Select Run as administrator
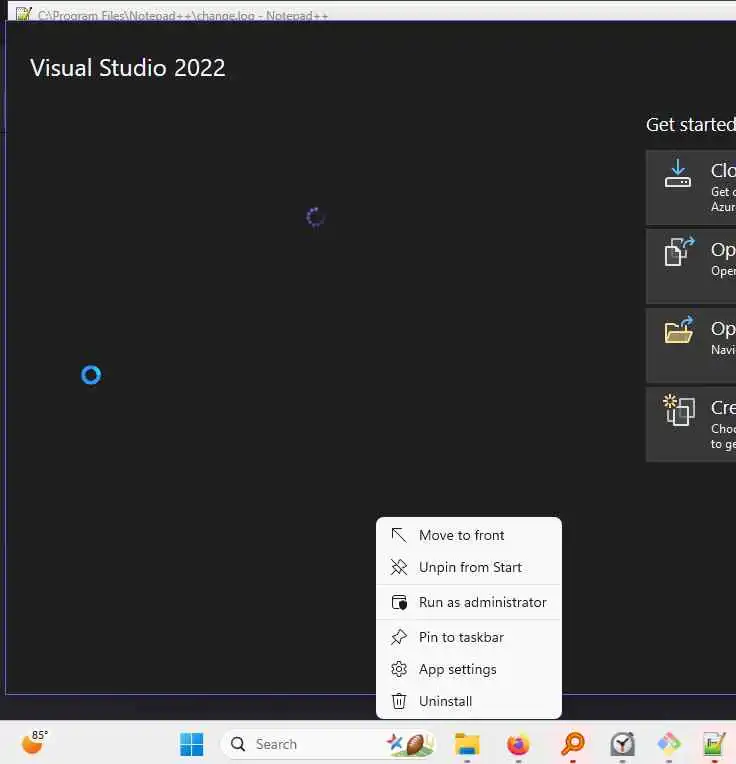Viewport: 736px width, 764px height. pyautogui.click(x=468, y=602)
